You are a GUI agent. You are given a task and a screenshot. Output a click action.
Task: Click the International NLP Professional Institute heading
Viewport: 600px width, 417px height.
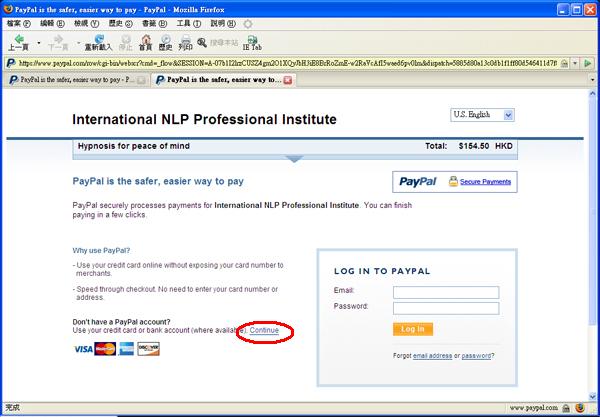[x=204, y=119]
